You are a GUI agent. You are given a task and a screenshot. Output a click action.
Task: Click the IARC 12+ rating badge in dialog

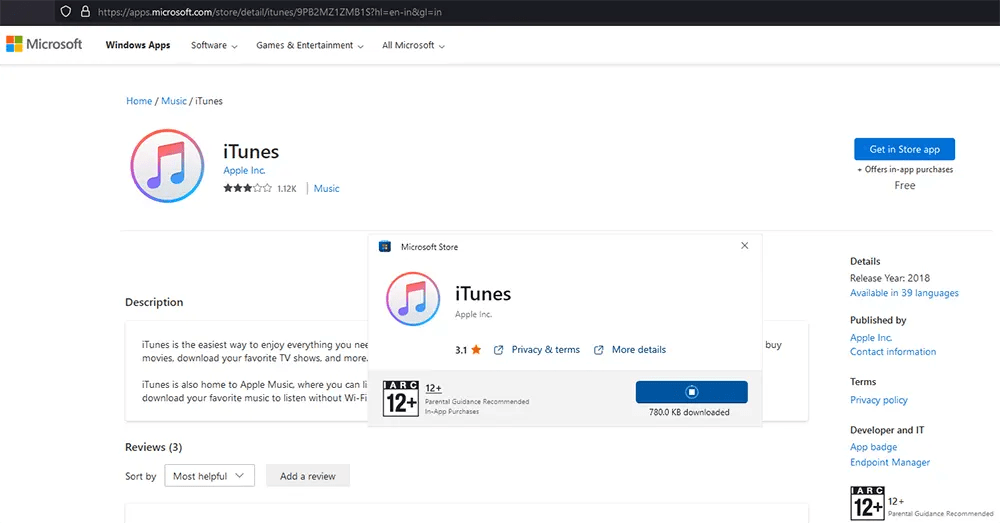[x=401, y=398]
